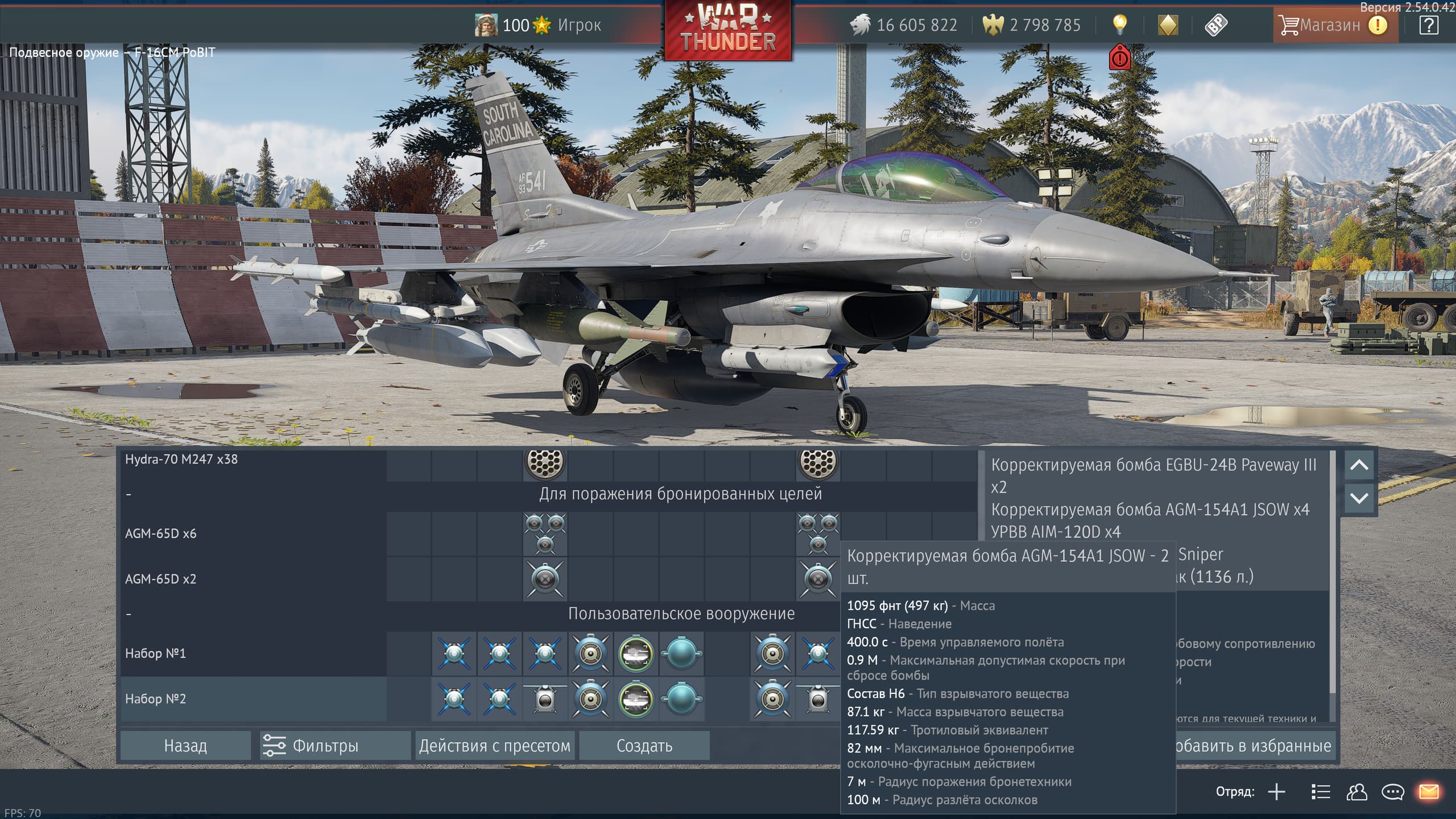1456x819 pixels.
Task: Open the question mark help icon
Action: [x=1429, y=25]
